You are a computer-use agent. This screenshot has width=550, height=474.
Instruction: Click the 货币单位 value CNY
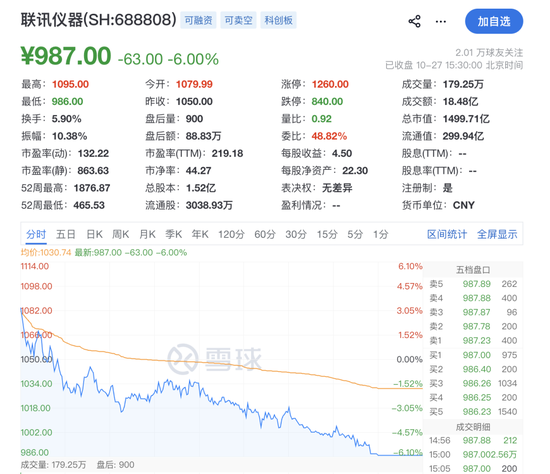[x=464, y=205]
